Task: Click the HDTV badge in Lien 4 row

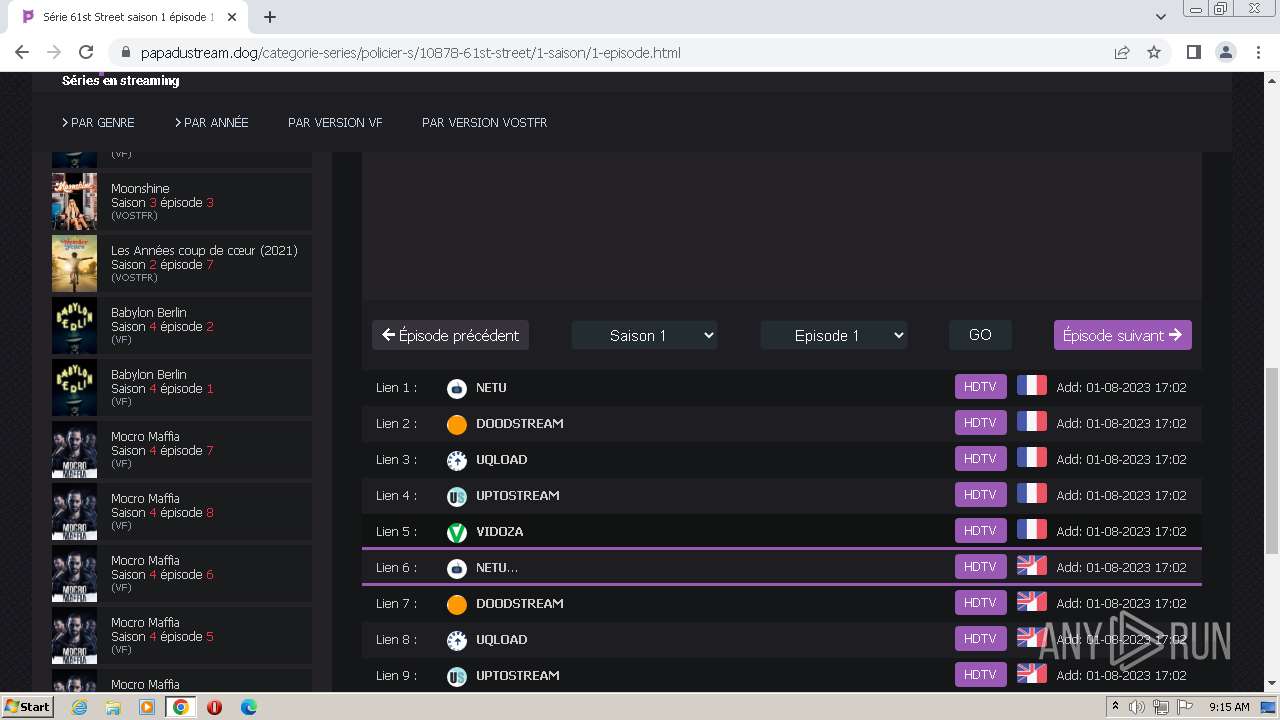Action: click(980, 495)
